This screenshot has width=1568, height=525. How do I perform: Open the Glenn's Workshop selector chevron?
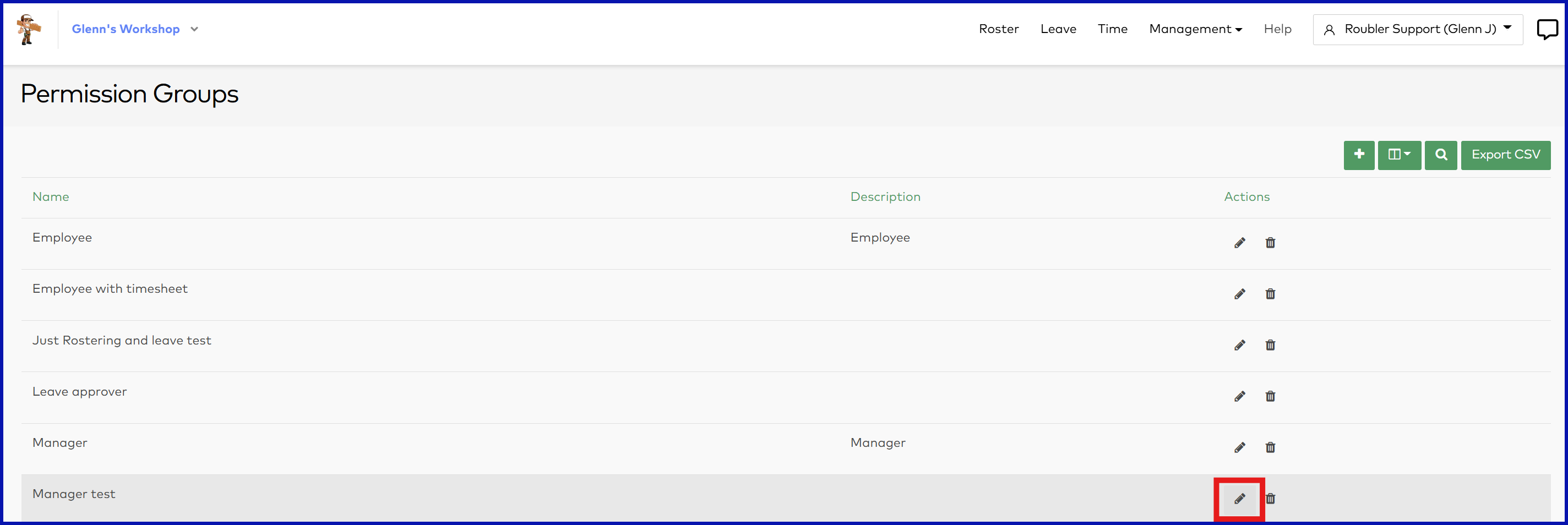pos(194,29)
